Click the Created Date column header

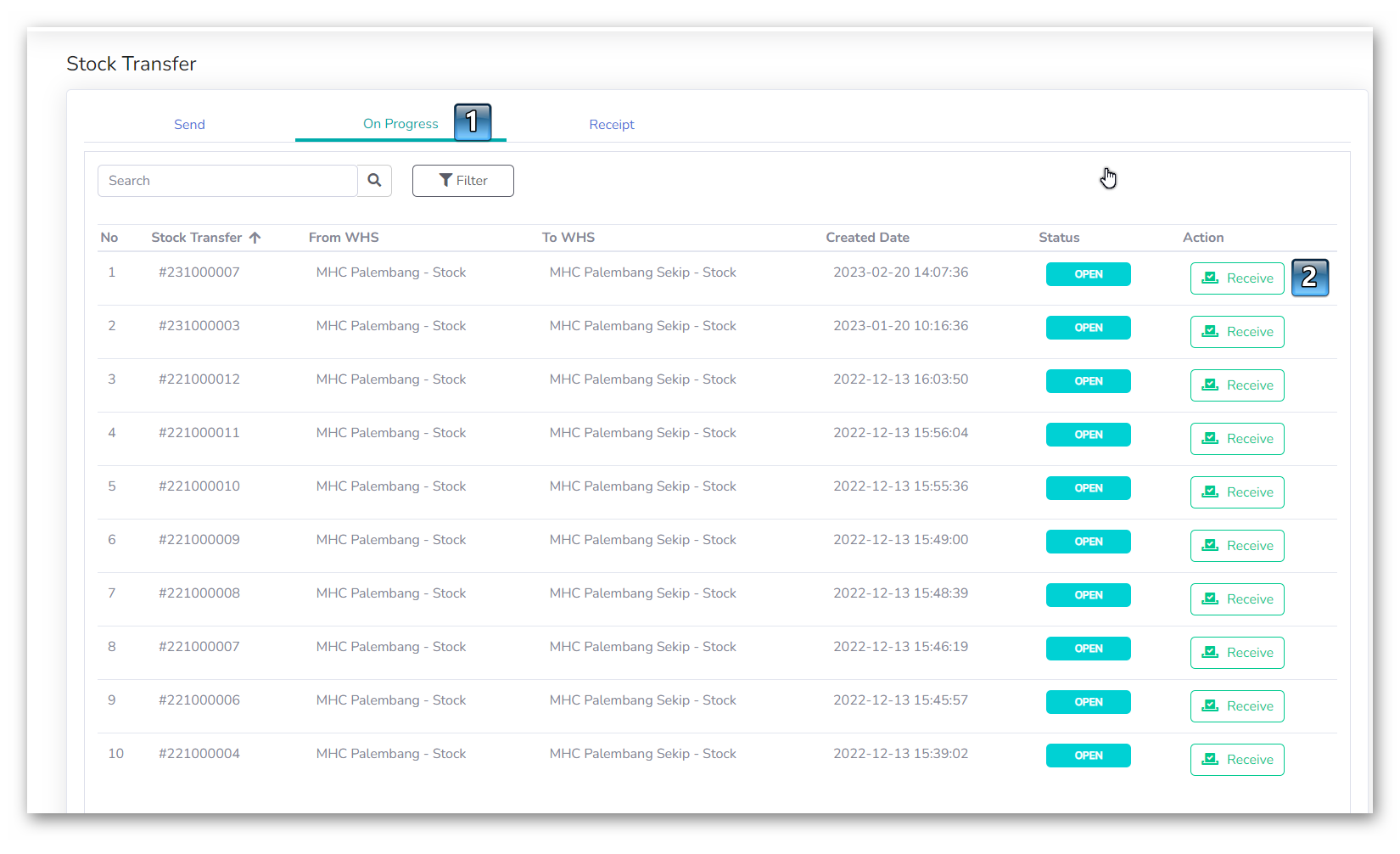[867, 238]
